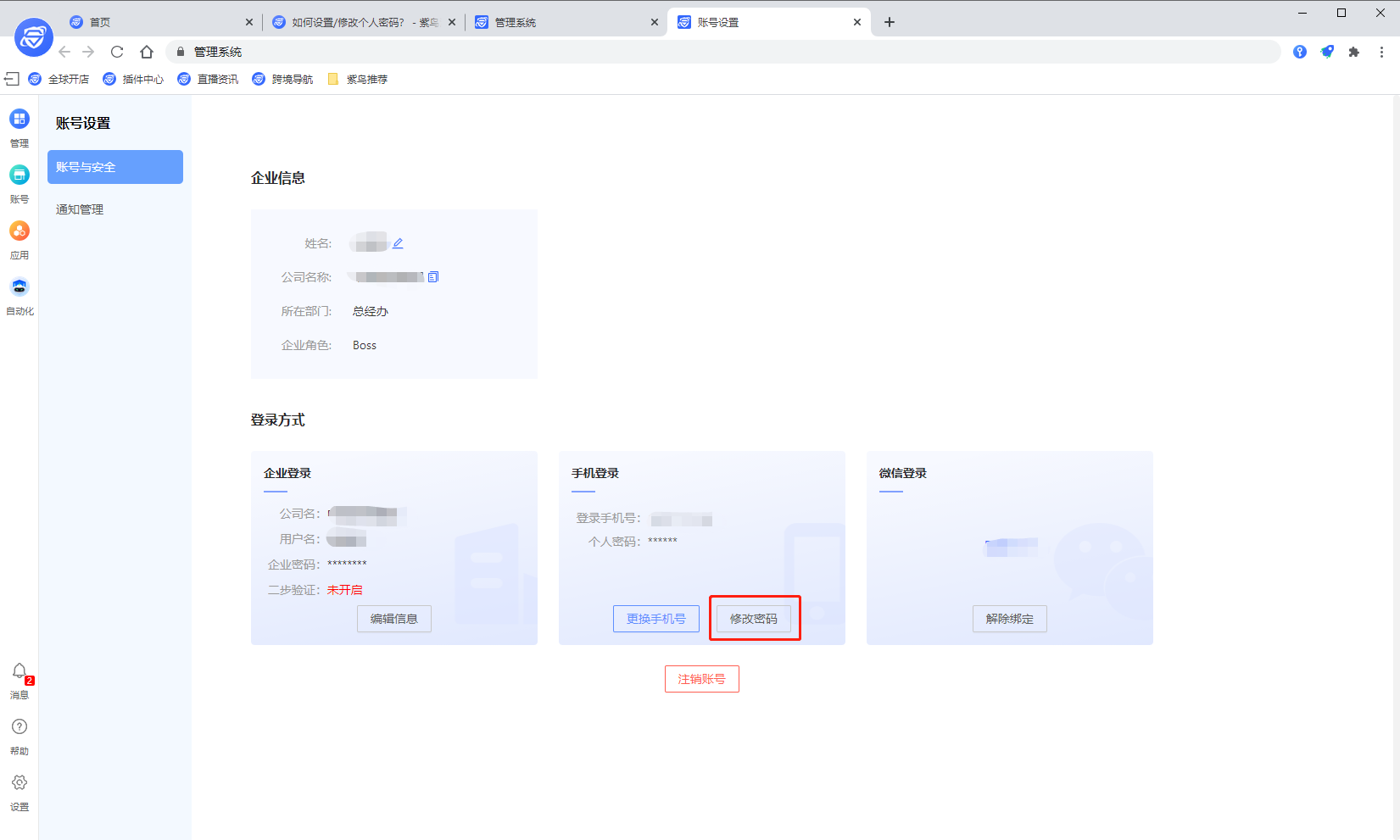Select 通知管理 in the settings menu
The width and height of the screenshot is (1400, 840).
pos(79,209)
